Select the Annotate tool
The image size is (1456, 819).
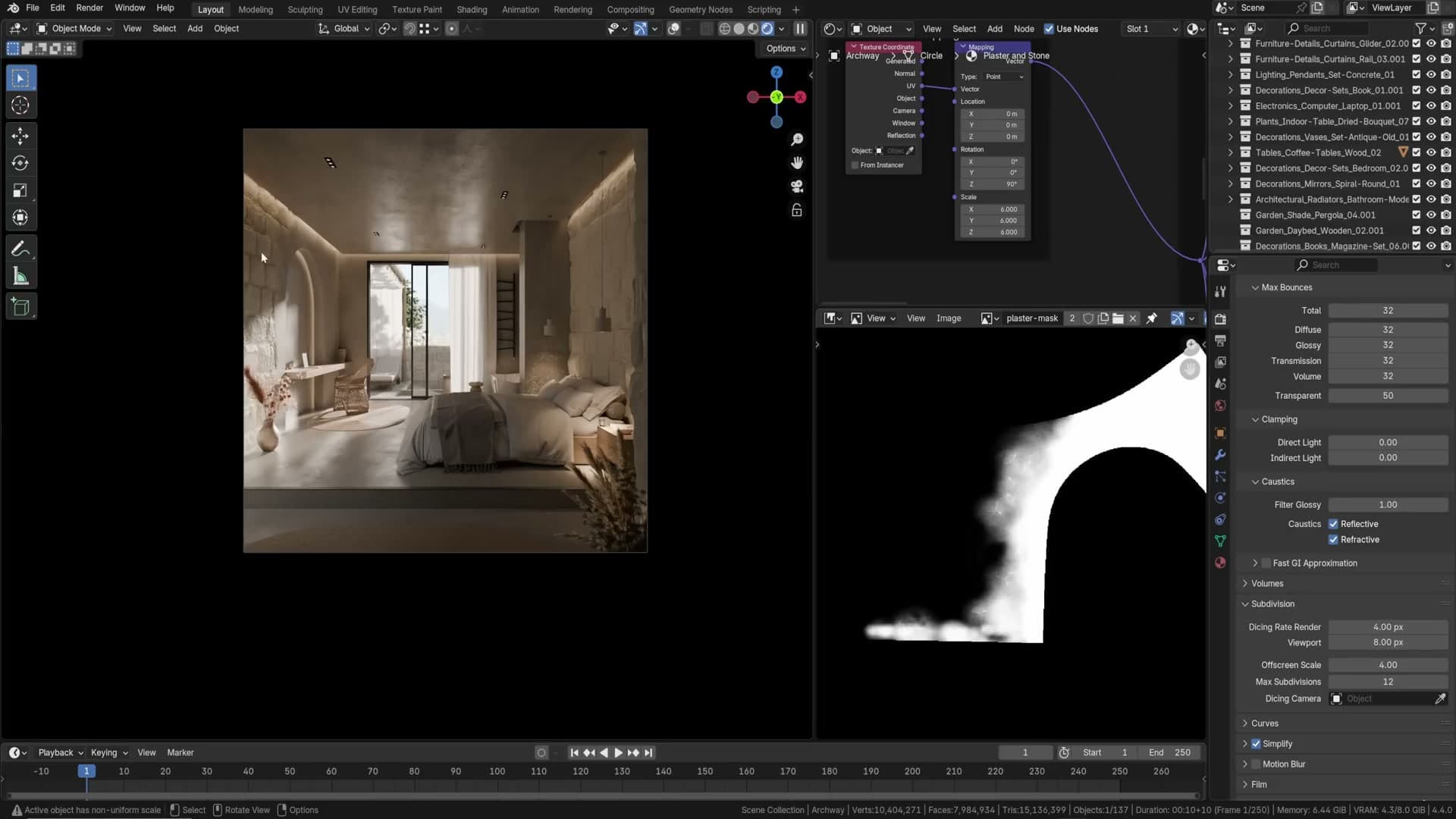point(20,249)
